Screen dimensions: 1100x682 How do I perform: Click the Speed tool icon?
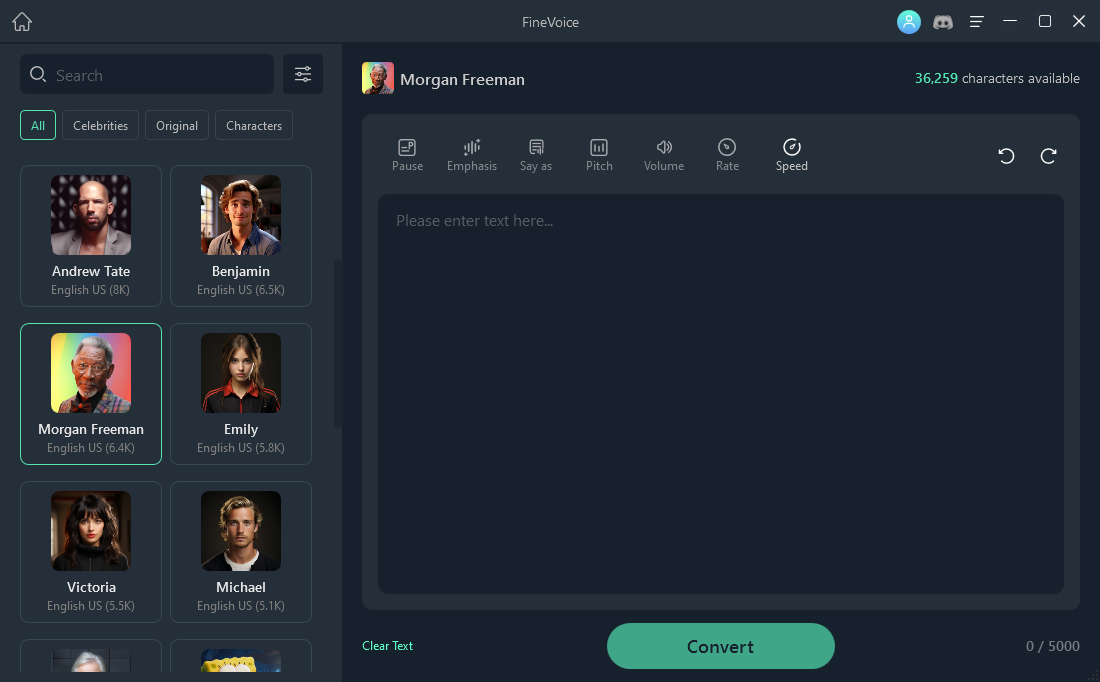point(791,148)
